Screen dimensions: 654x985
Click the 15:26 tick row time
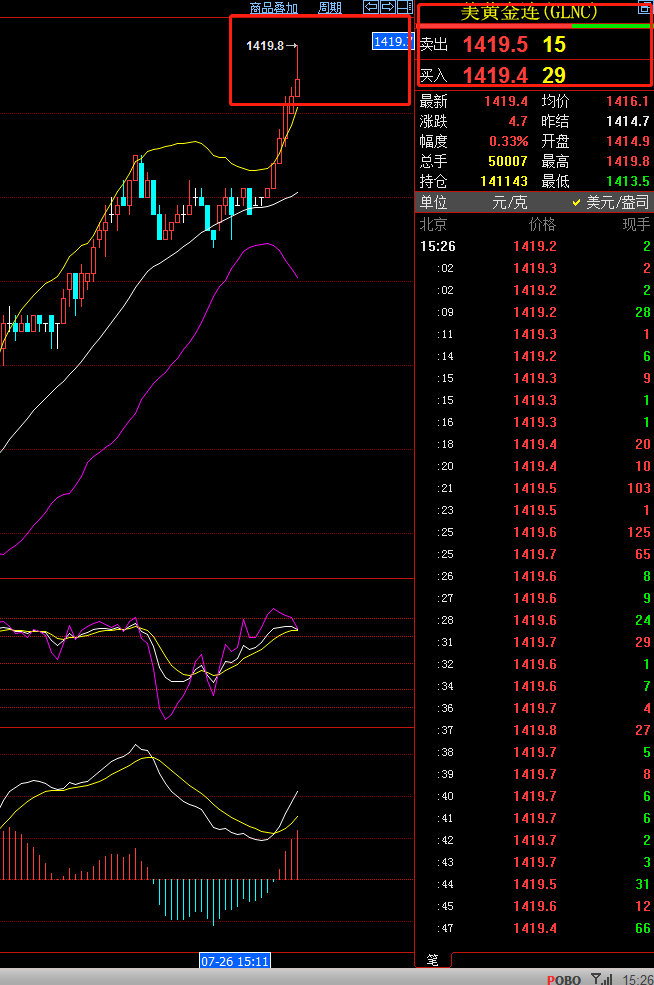pyautogui.click(x=437, y=246)
